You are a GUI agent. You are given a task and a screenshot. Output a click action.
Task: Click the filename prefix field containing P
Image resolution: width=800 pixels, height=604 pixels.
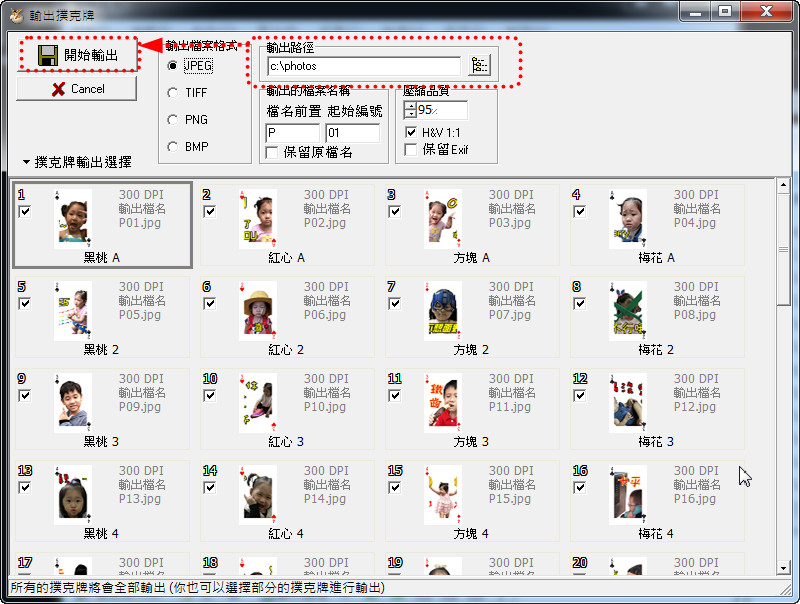292,133
